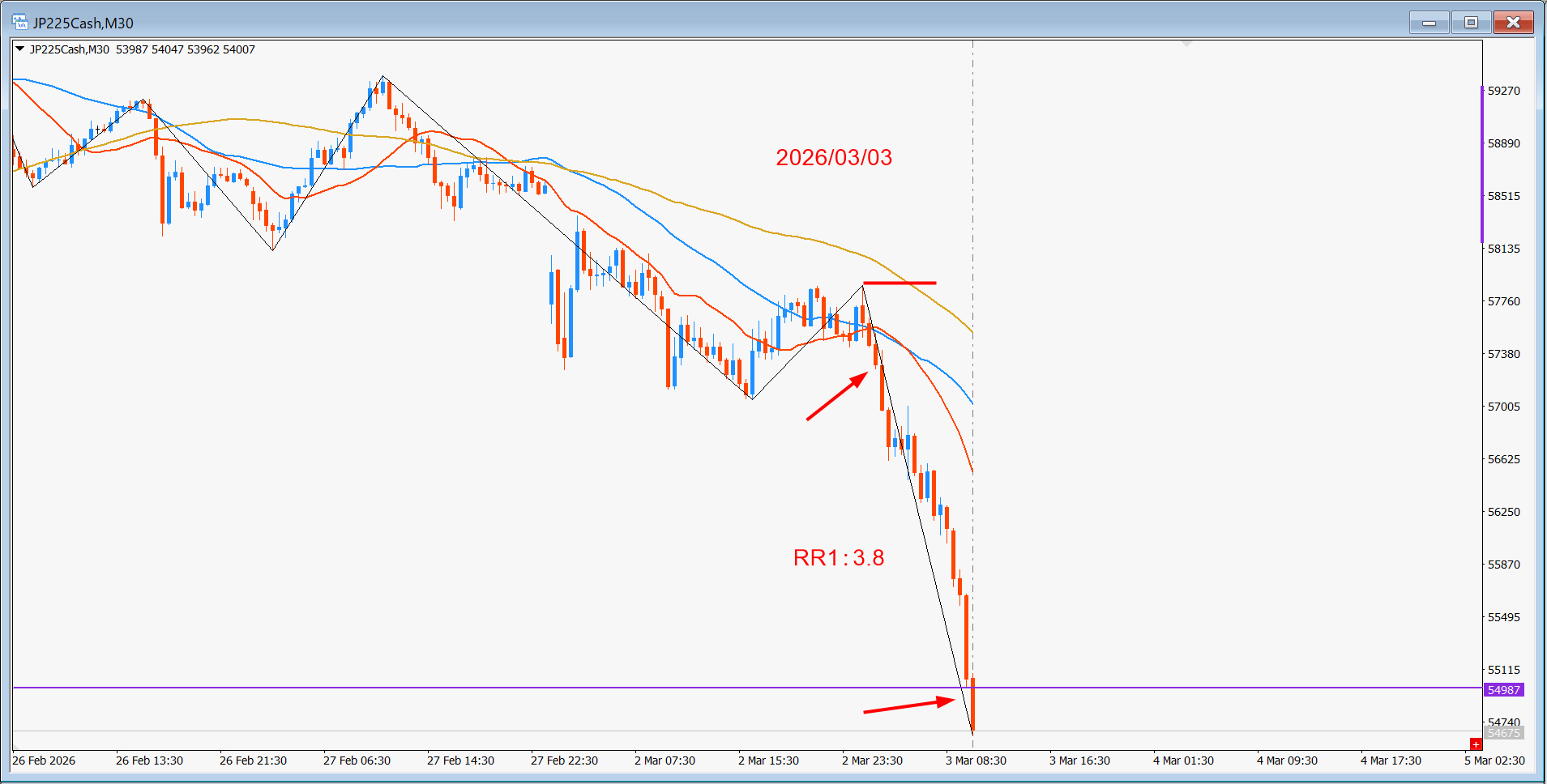Image resolution: width=1547 pixels, height=784 pixels.
Task: Click the JP225Cash chart window icon
Action: 19,22
